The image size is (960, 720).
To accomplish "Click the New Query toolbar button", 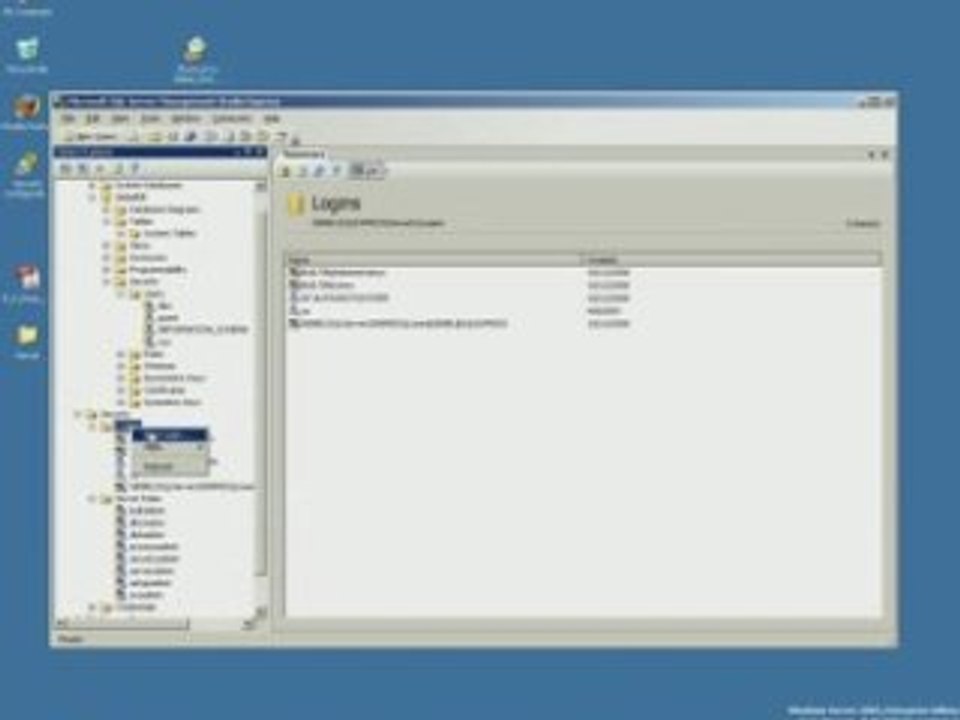I will point(89,136).
